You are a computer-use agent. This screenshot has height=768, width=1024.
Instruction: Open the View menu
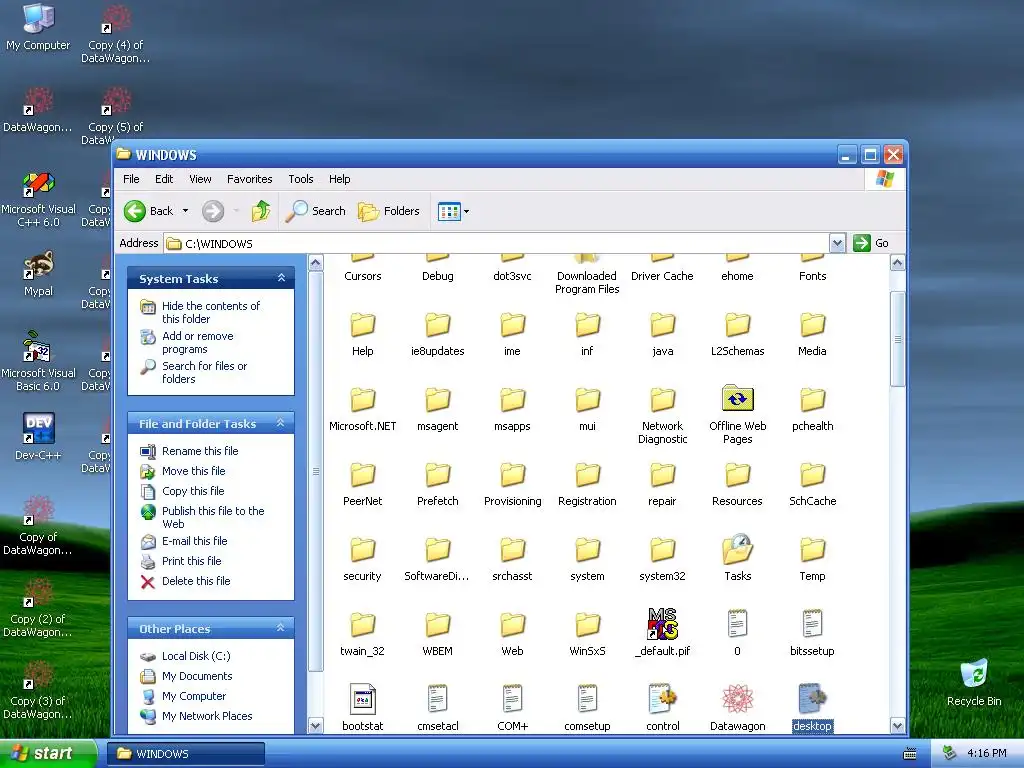(200, 179)
